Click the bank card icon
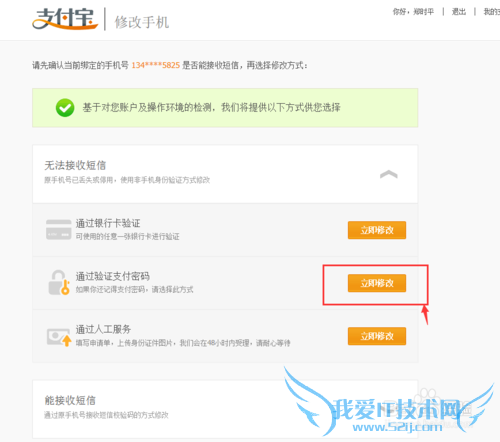Image resolution: width=500 pixels, height=442 pixels. click(58, 230)
